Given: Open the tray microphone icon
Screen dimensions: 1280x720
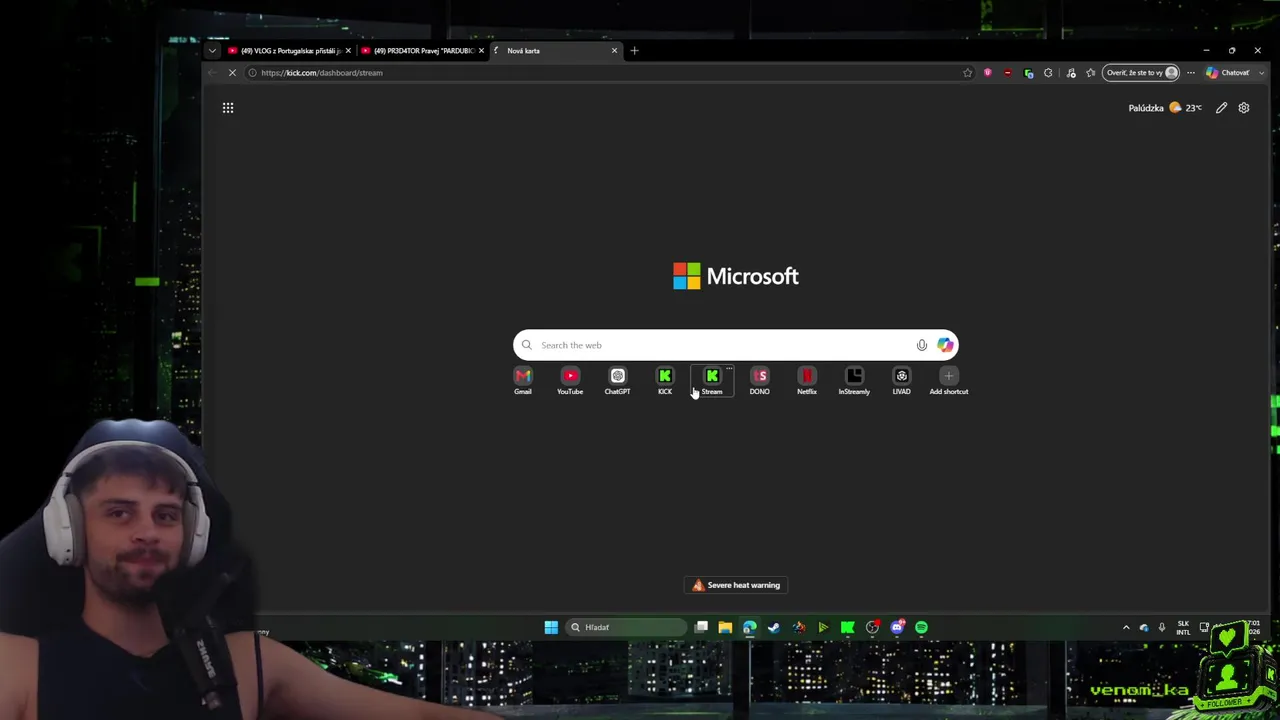Looking at the screenshot, I should pos(1162,627).
